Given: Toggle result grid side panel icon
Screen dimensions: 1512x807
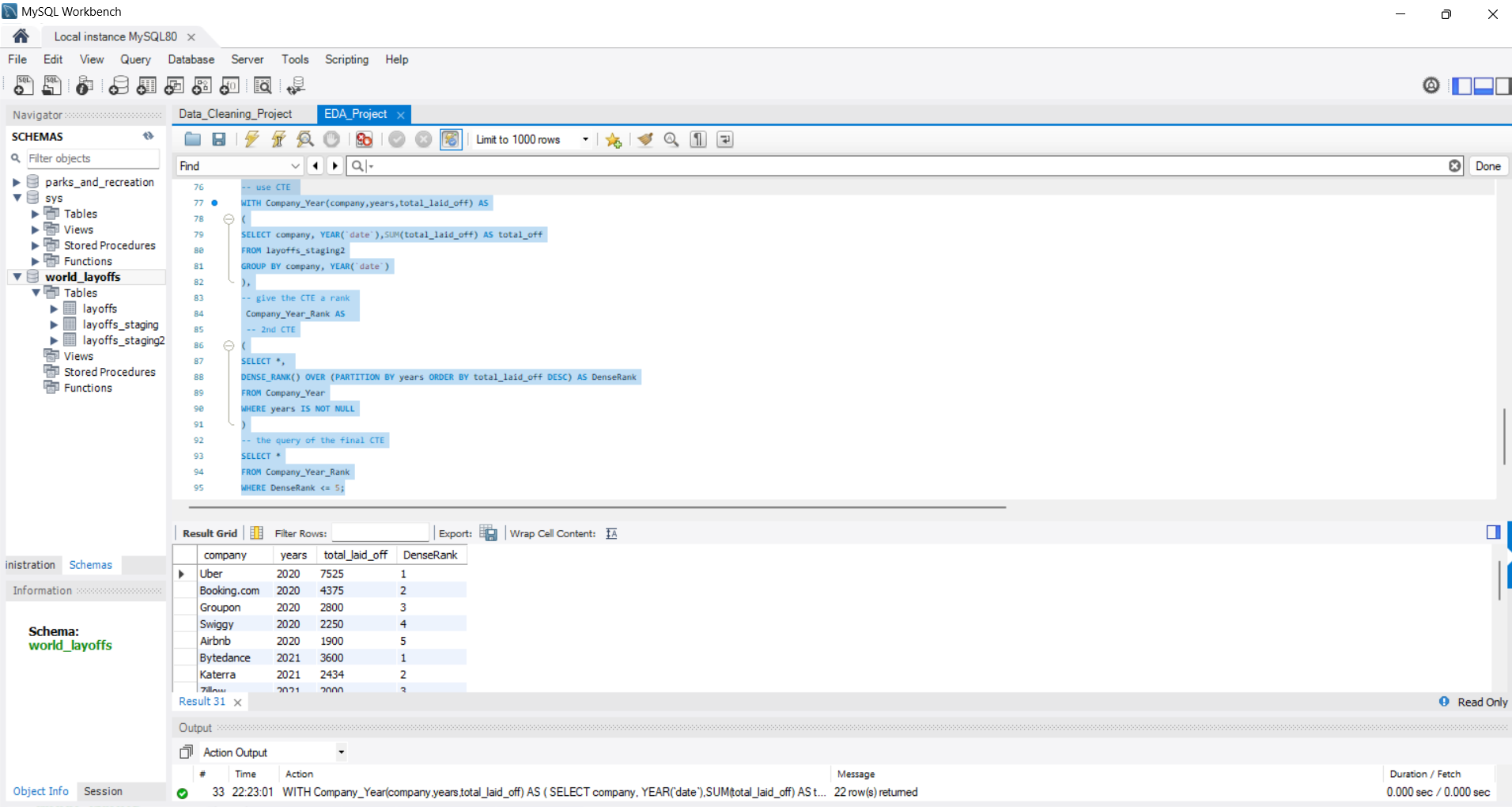Looking at the screenshot, I should click(1493, 532).
